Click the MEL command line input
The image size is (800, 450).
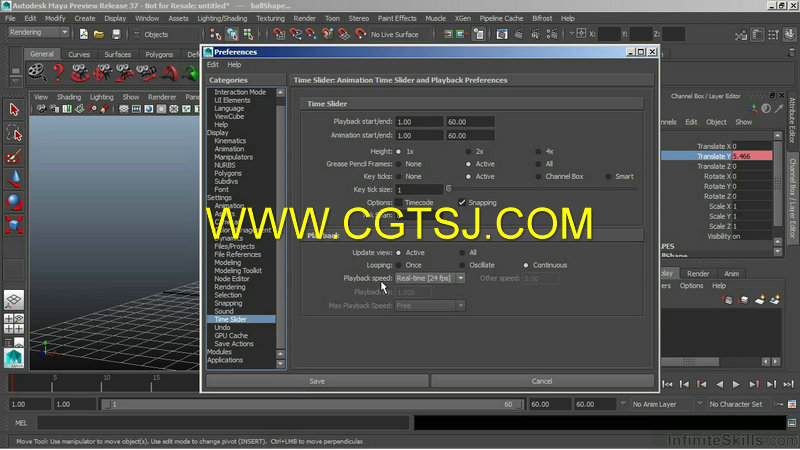click(x=223, y=423)
